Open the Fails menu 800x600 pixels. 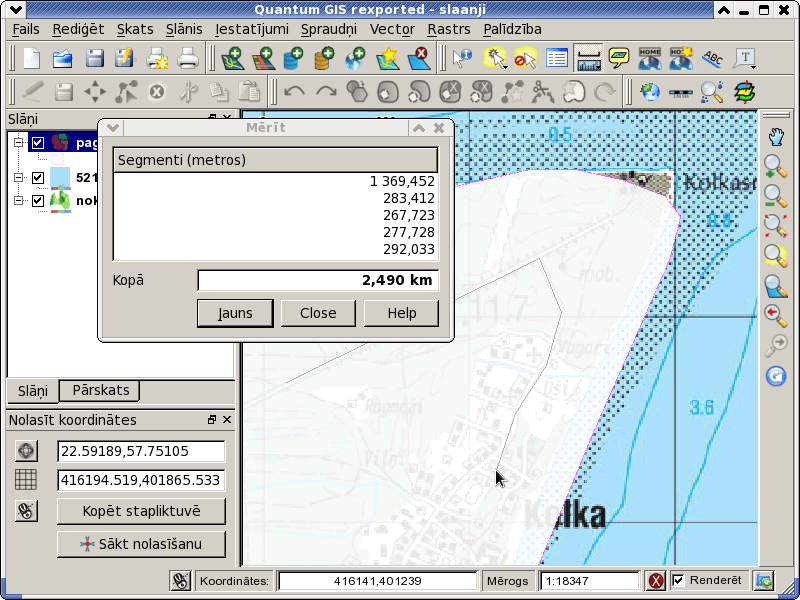[x=26, y=30]
